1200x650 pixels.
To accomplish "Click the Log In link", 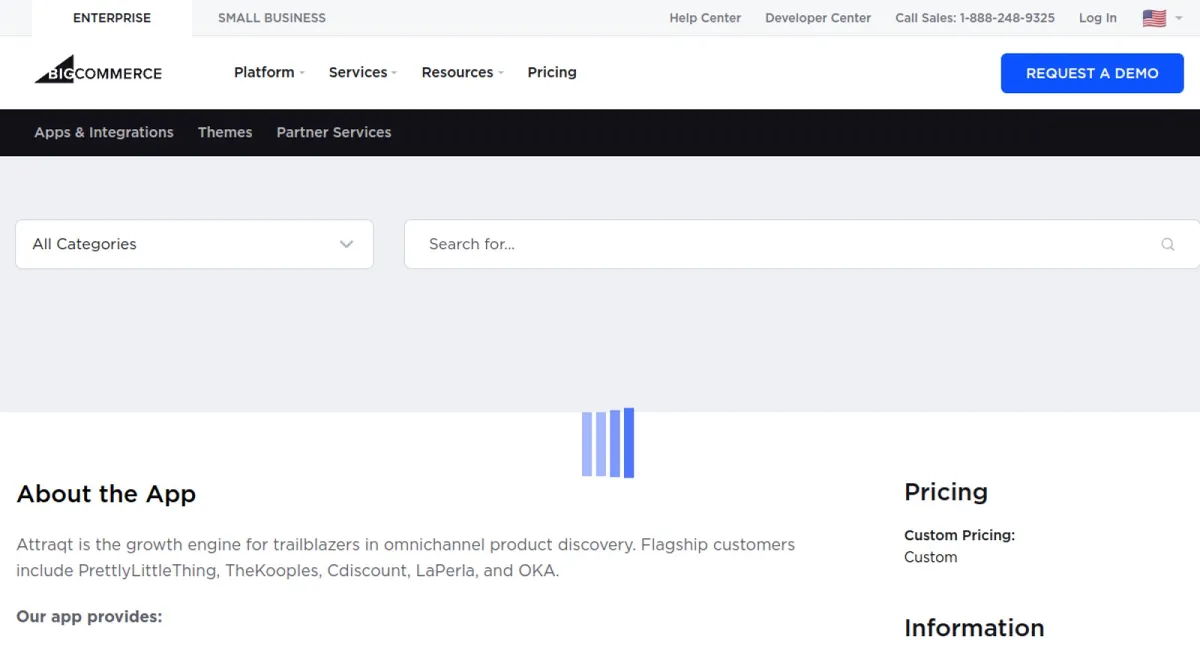I will (1097, 17).
